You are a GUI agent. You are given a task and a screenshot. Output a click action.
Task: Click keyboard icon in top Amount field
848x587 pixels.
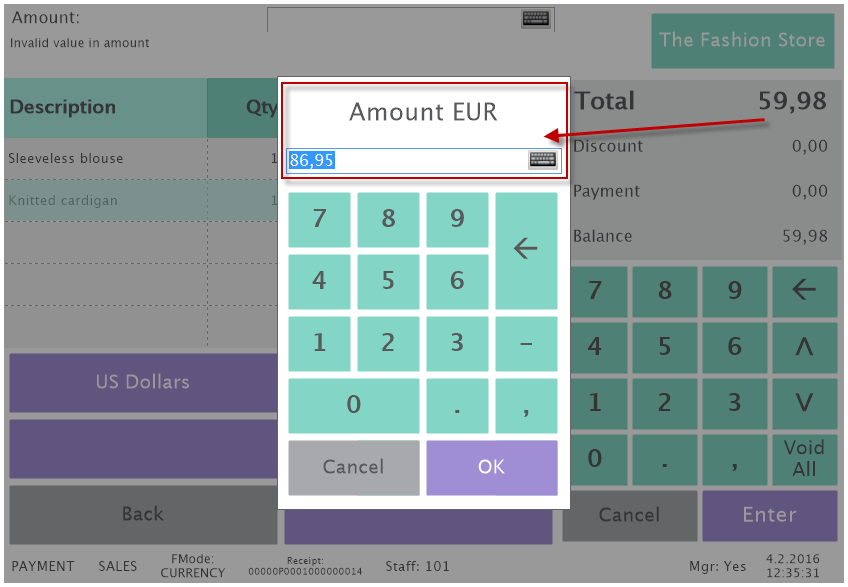click(536, 19)
